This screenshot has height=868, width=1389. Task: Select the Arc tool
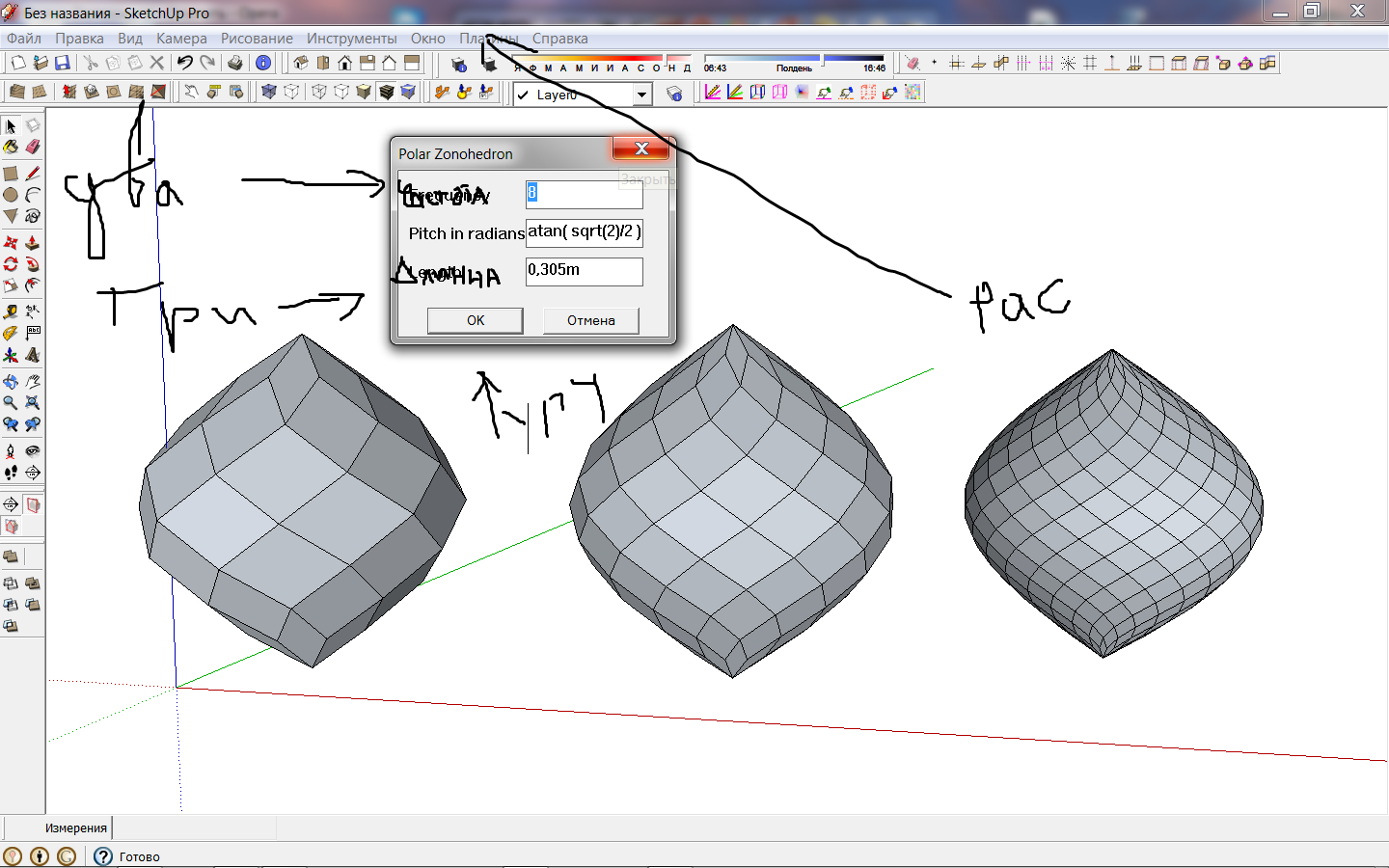(x=33, y=195)
